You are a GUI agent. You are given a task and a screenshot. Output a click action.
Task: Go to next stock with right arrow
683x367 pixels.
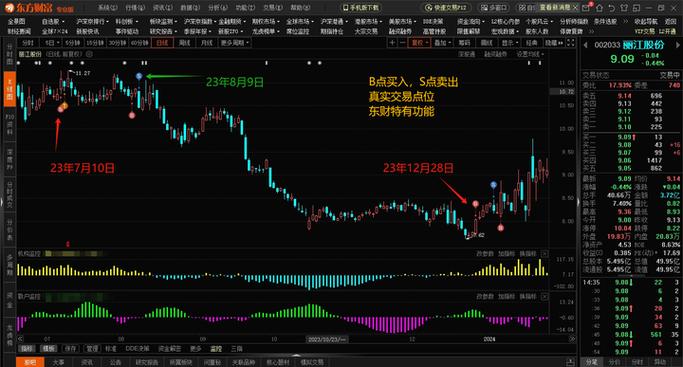tap(677, 45)
